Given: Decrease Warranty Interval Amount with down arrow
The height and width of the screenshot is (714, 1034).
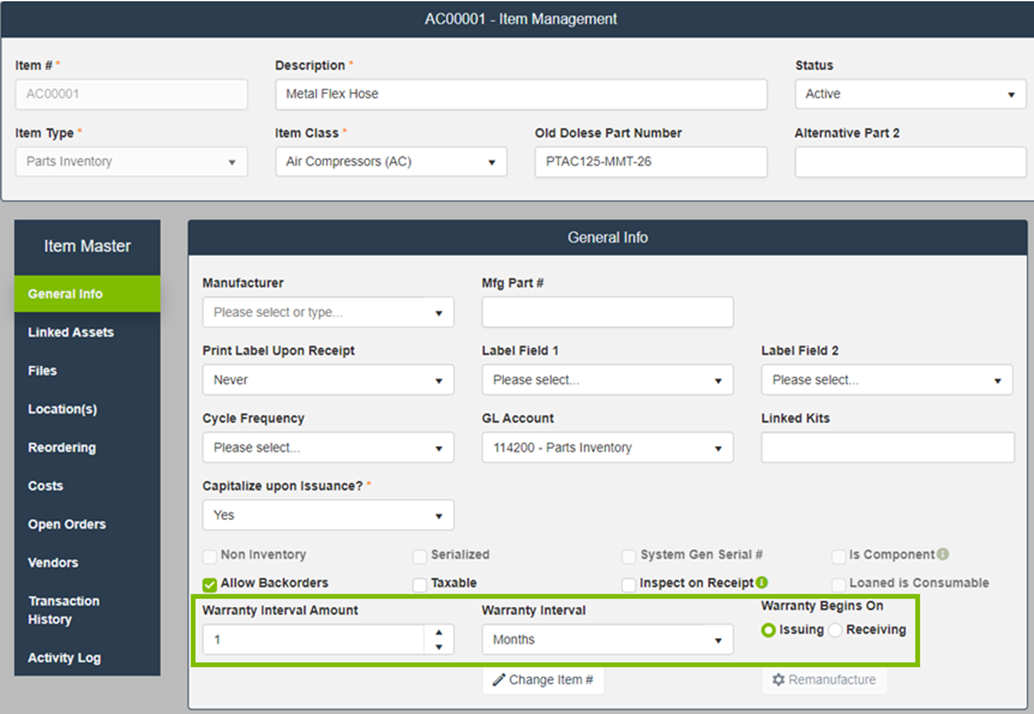Looking at the screenshot, I should [438, 647].
